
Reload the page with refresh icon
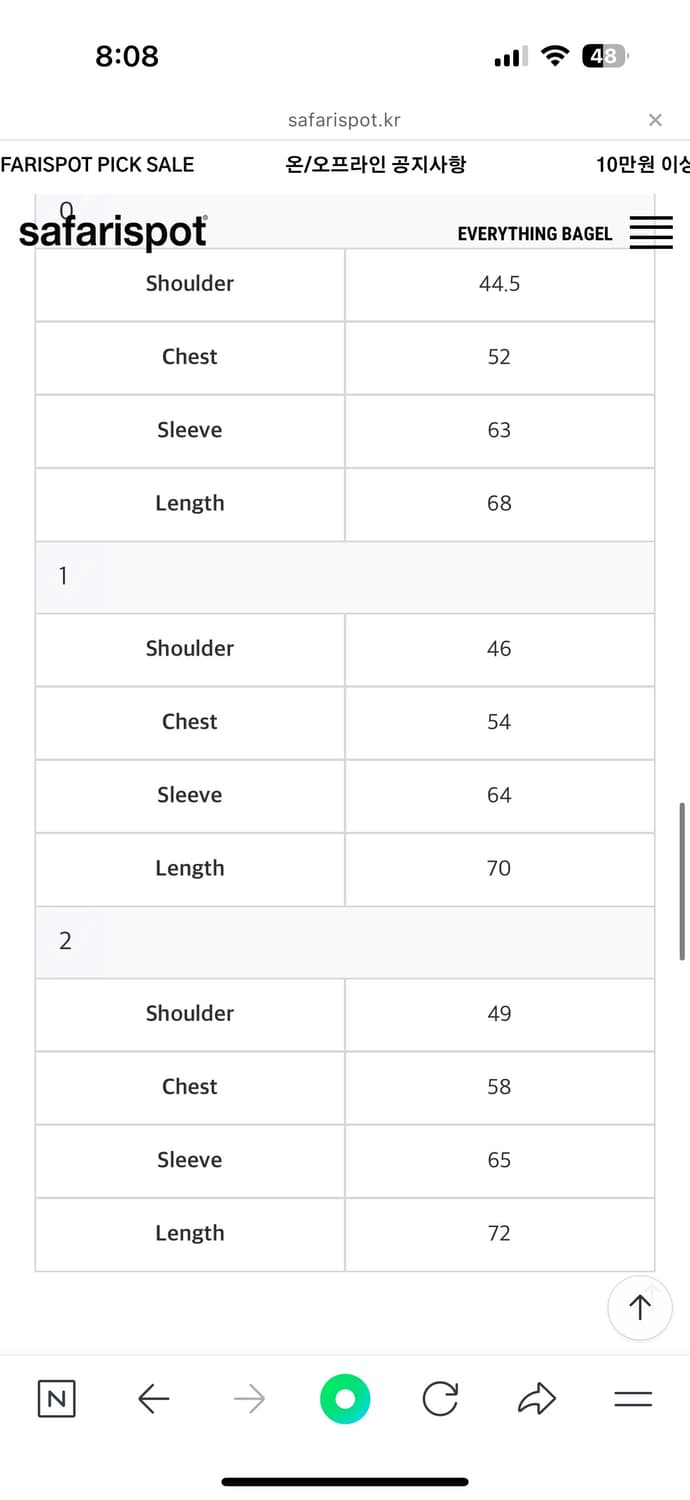440,1398
